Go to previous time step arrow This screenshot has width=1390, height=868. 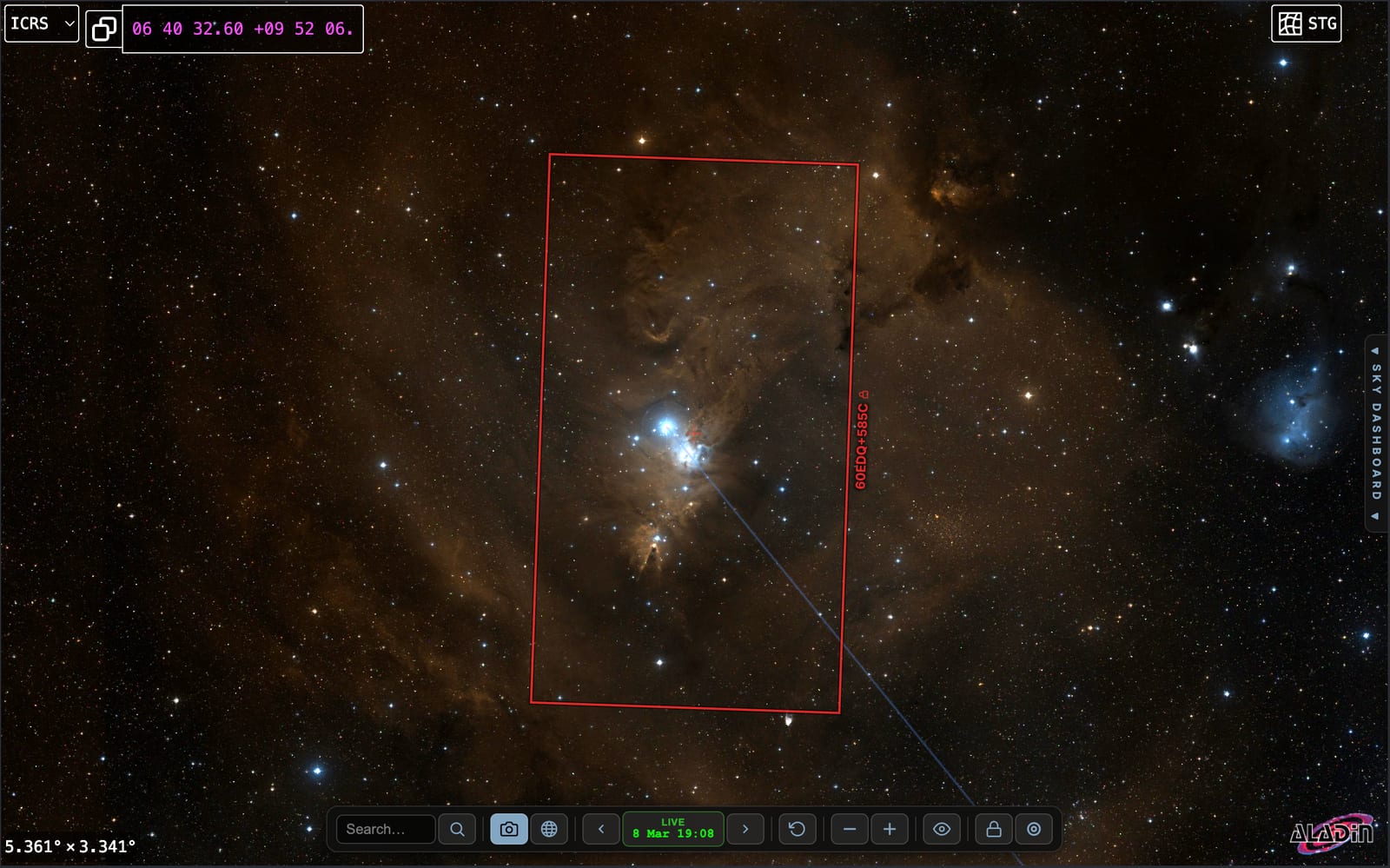tap(601, 829)
